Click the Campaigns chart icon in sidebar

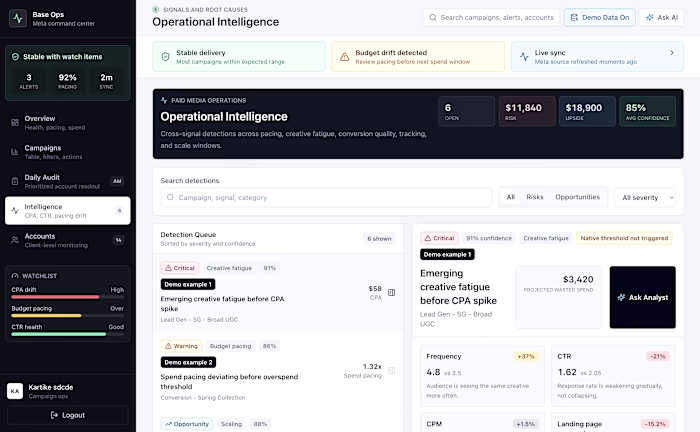coord(15,152)
